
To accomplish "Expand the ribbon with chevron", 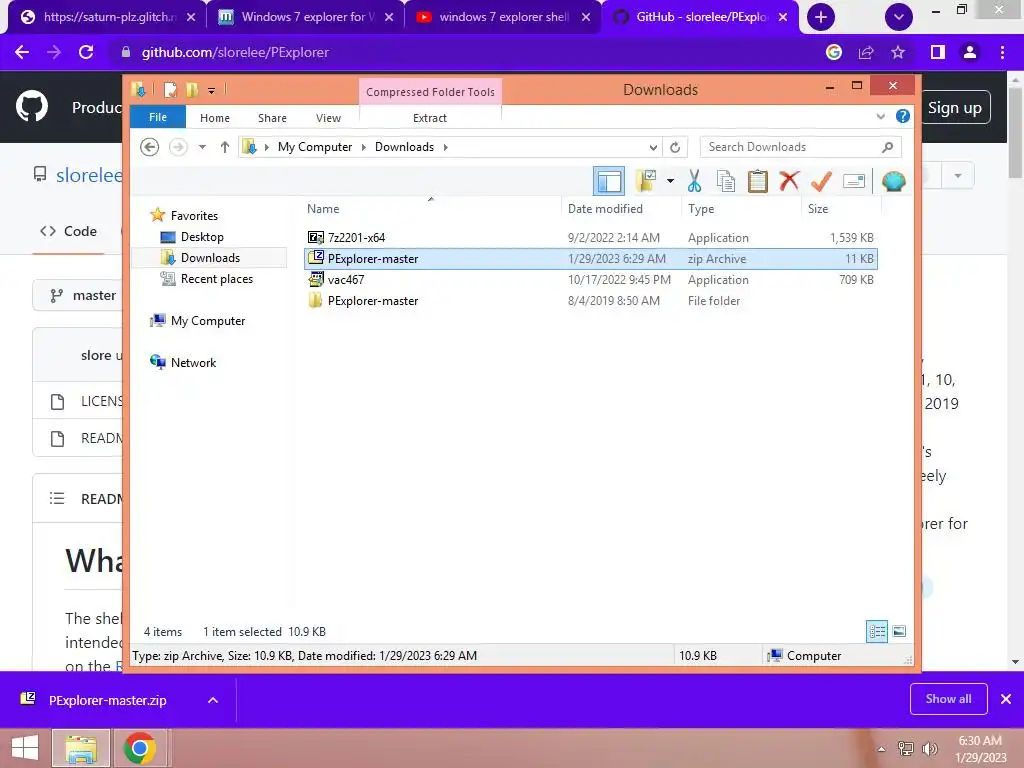I will tap(880, 116).
